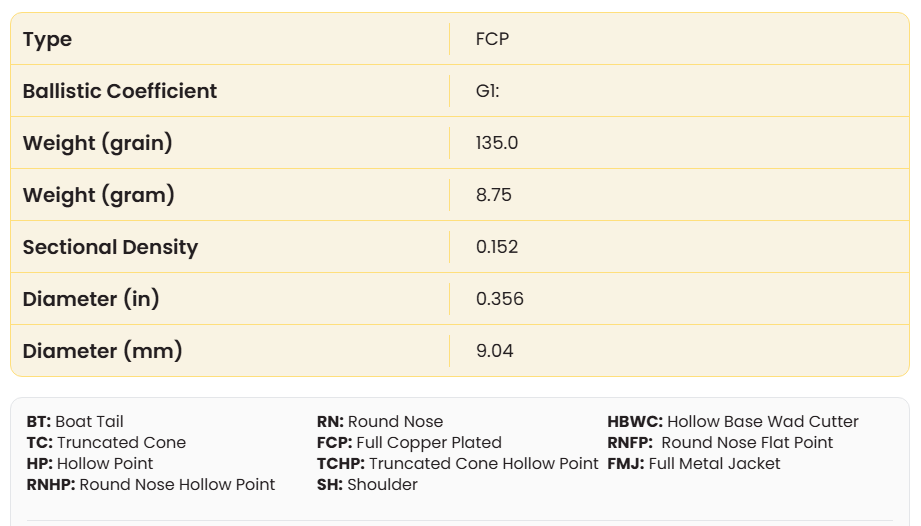Click the FMJ: Full Metal Jacket entry

(694, 464)
